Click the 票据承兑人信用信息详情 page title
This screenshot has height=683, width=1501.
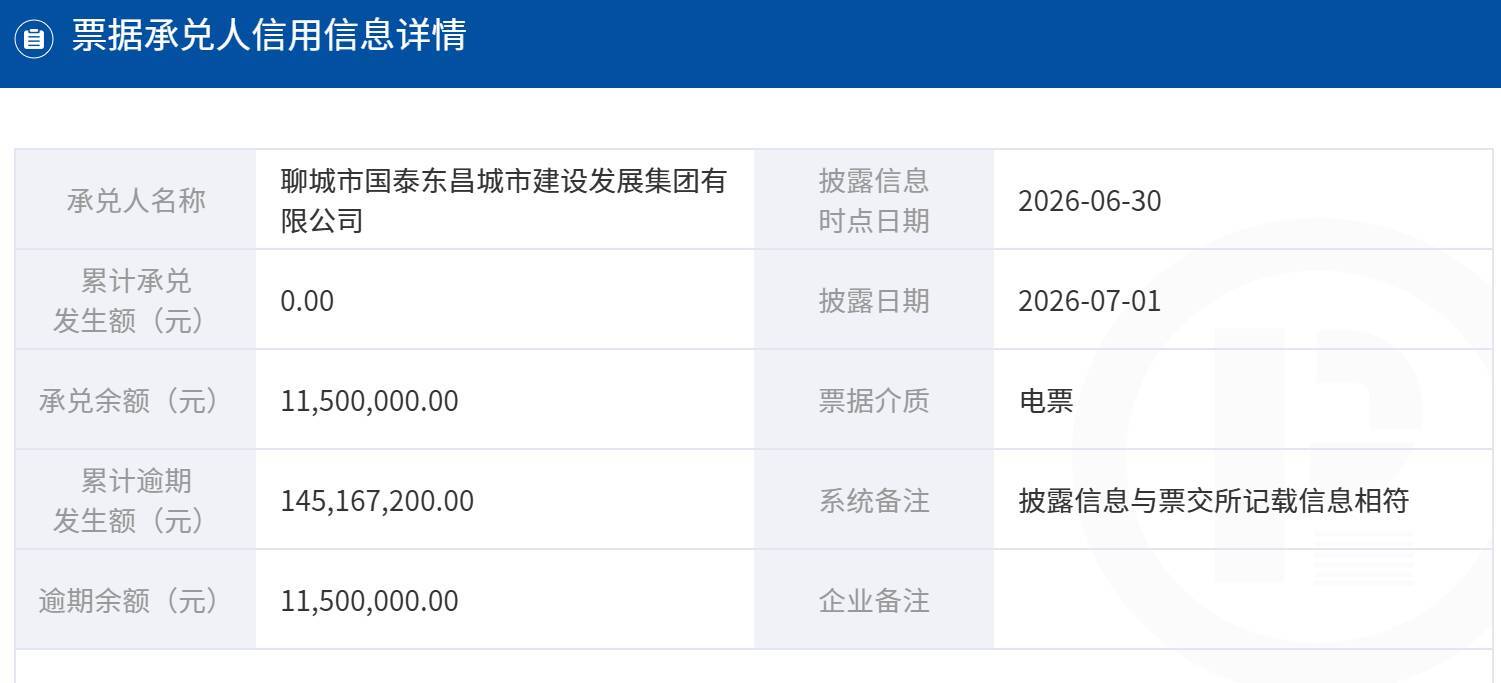click(269, 36)
